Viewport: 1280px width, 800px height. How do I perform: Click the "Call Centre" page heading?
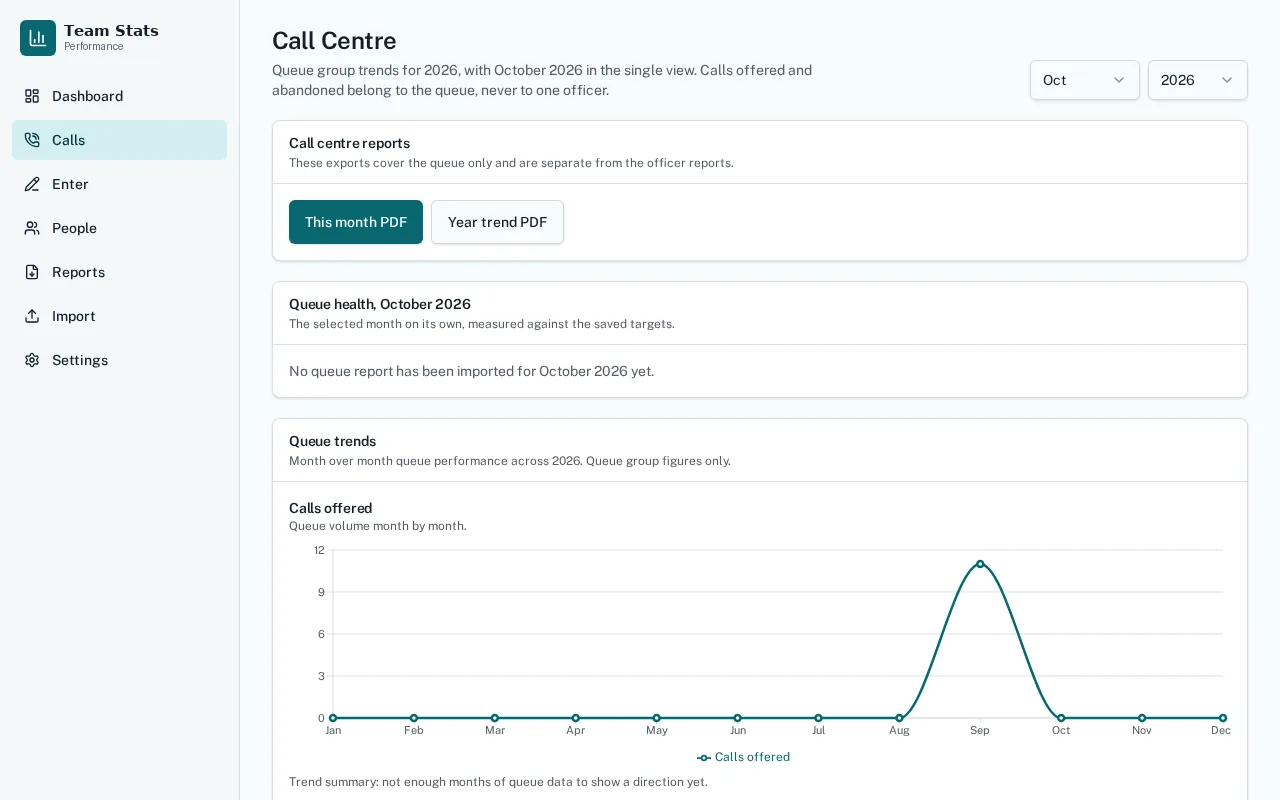(334, 41)
